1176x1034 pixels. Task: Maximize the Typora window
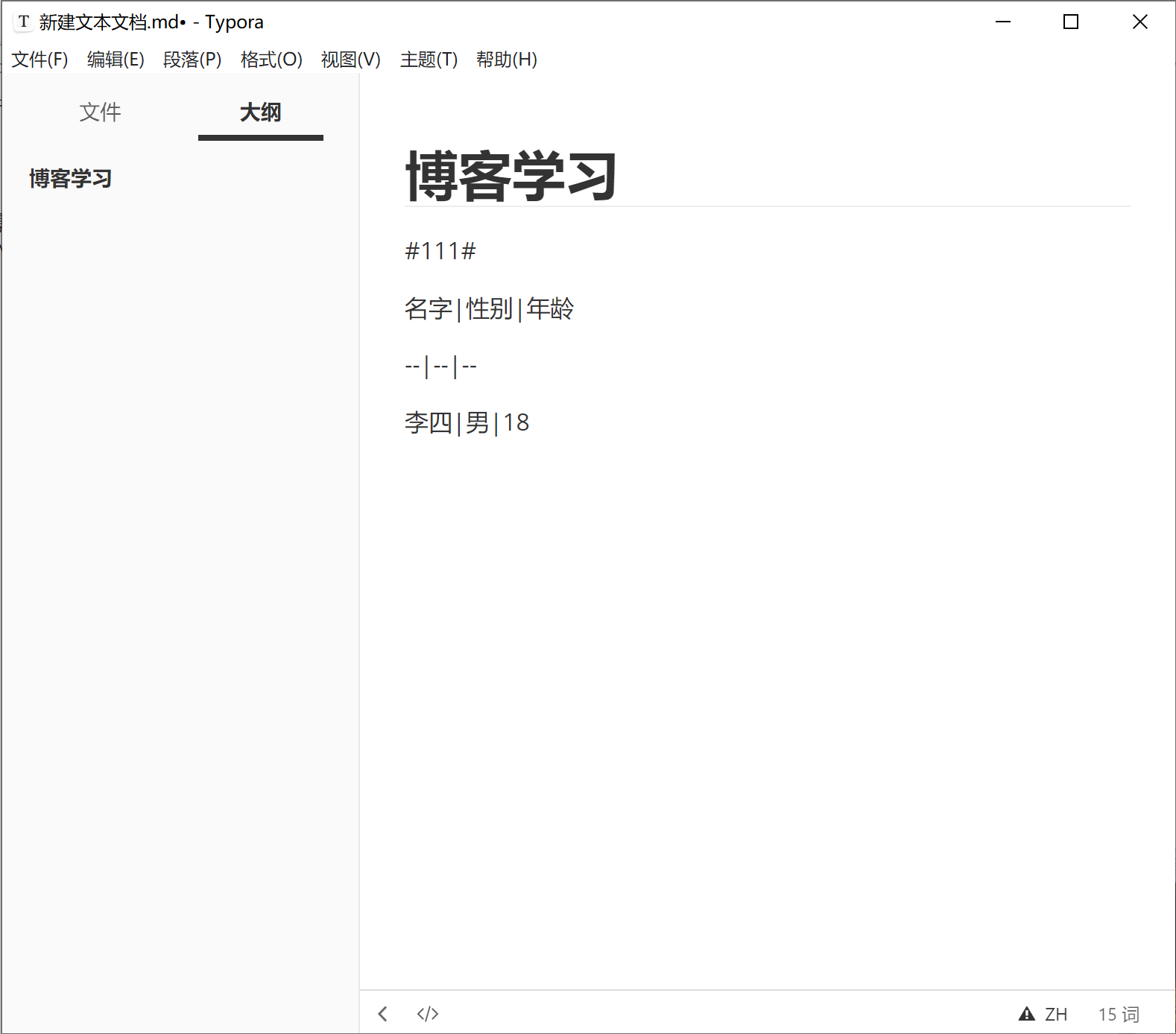1071,22
